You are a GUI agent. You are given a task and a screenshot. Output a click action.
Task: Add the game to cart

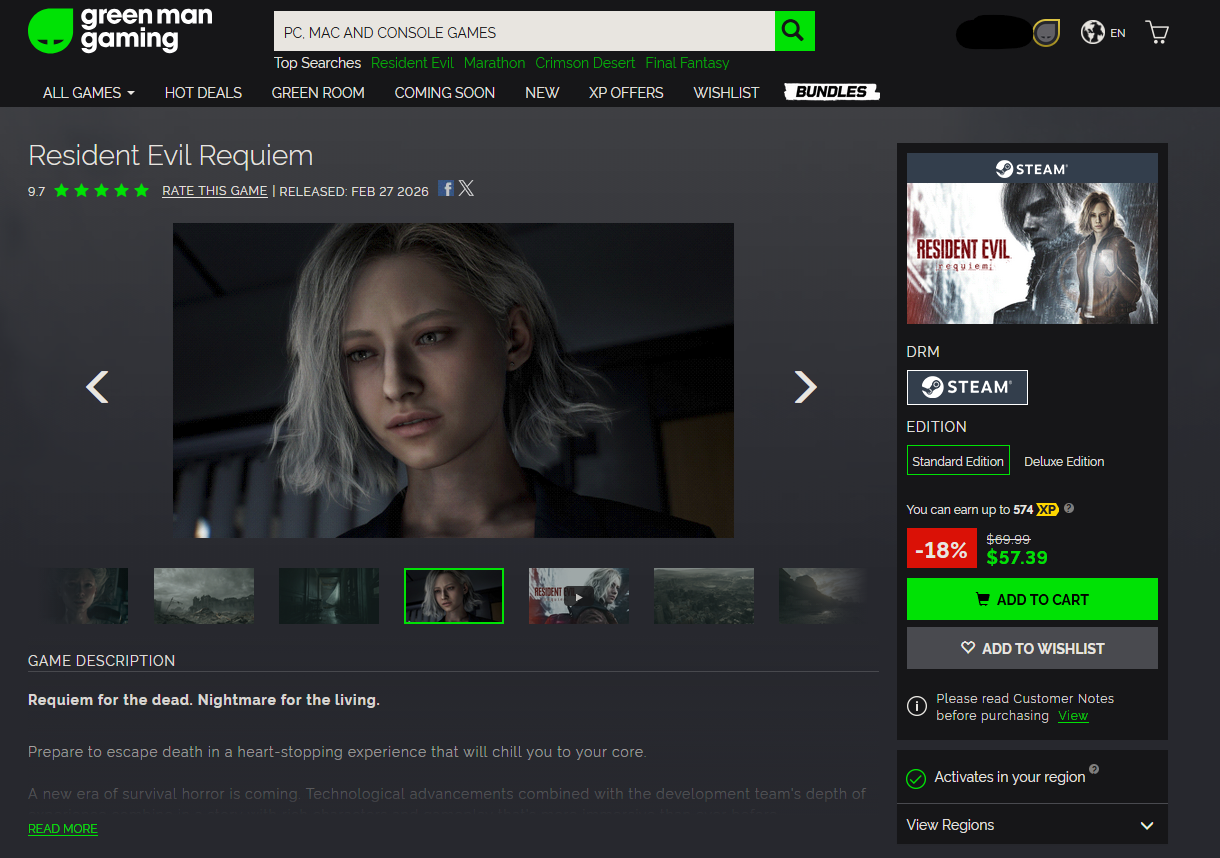pos(1032,599)
